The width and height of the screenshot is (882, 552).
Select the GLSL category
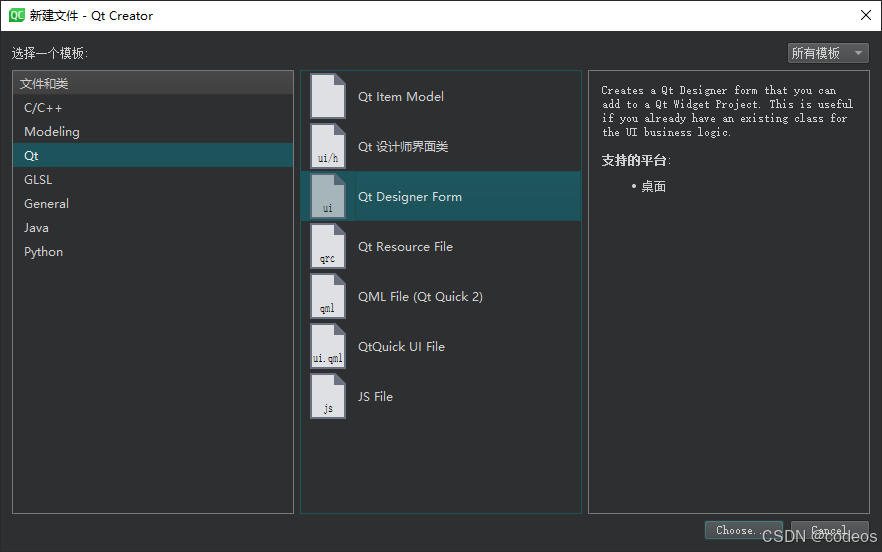(x=153, y=179)
